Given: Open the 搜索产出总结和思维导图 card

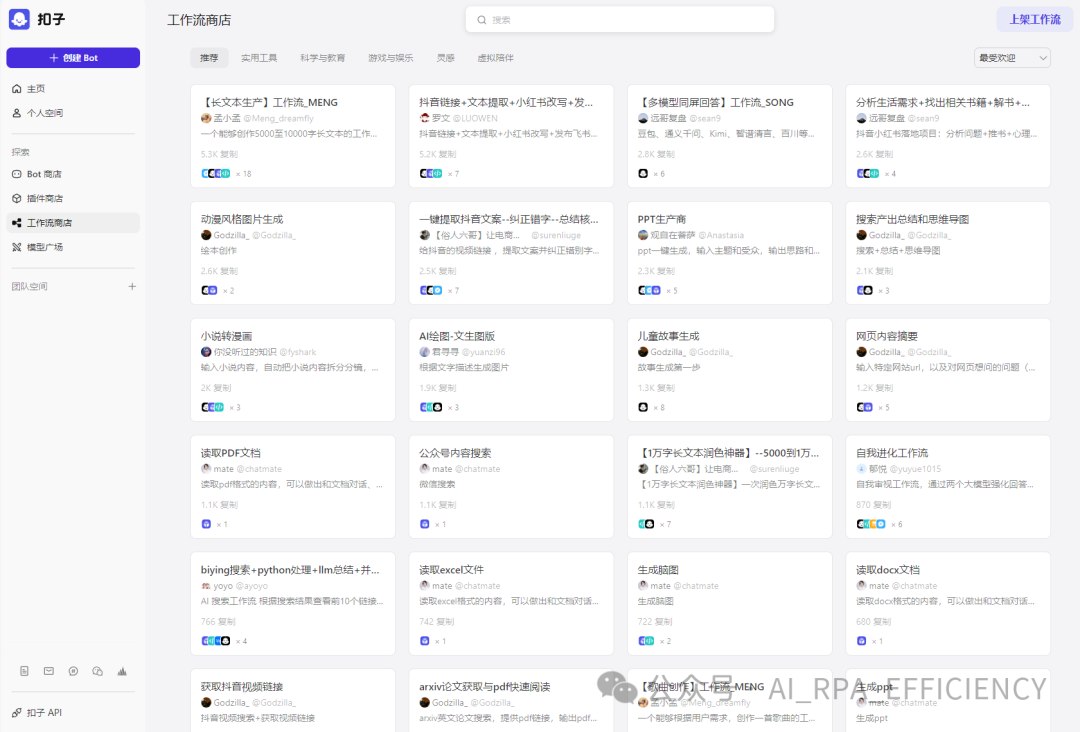Looking at the screenshot, I should tap(948, 253).
